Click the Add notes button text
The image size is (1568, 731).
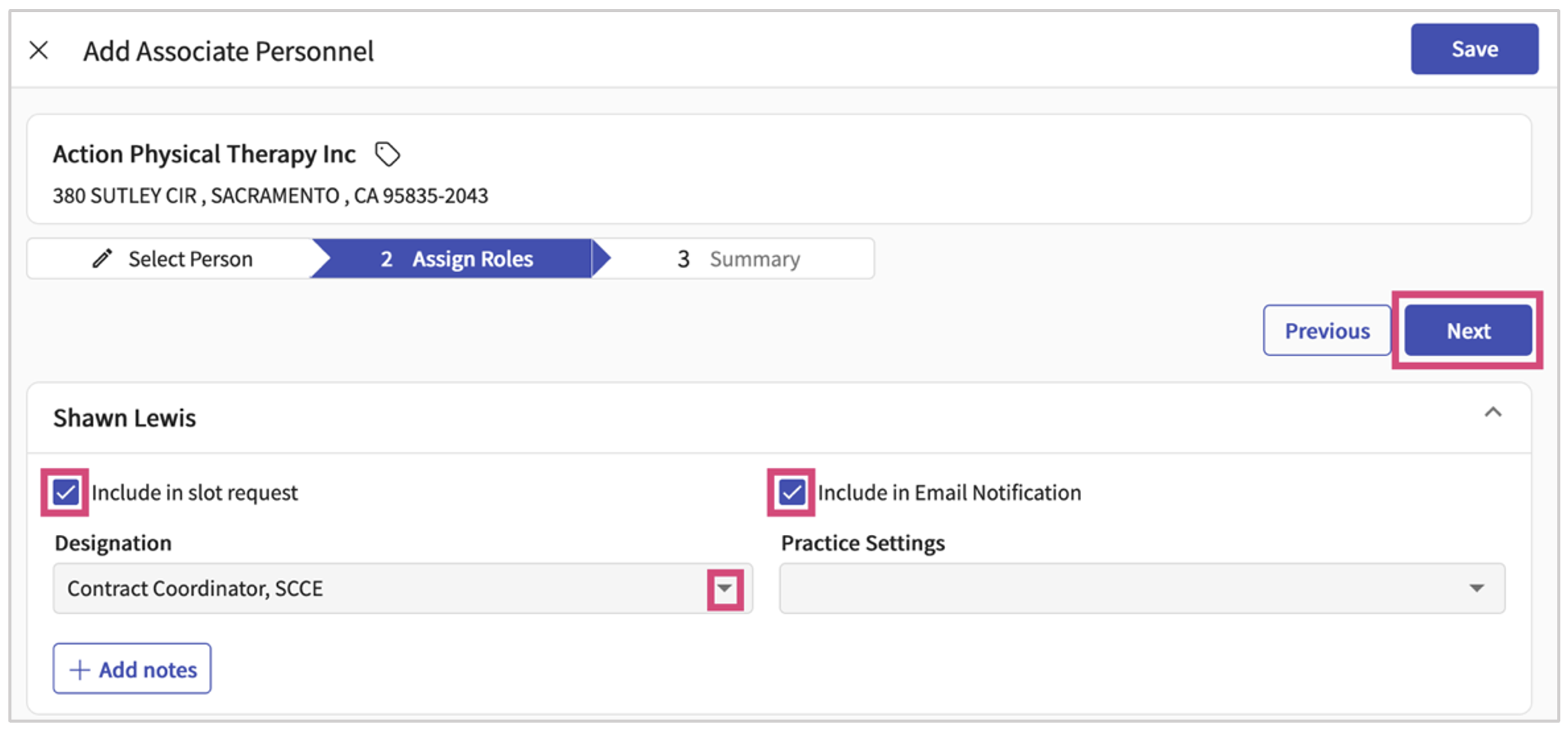[x=148, y=669]
